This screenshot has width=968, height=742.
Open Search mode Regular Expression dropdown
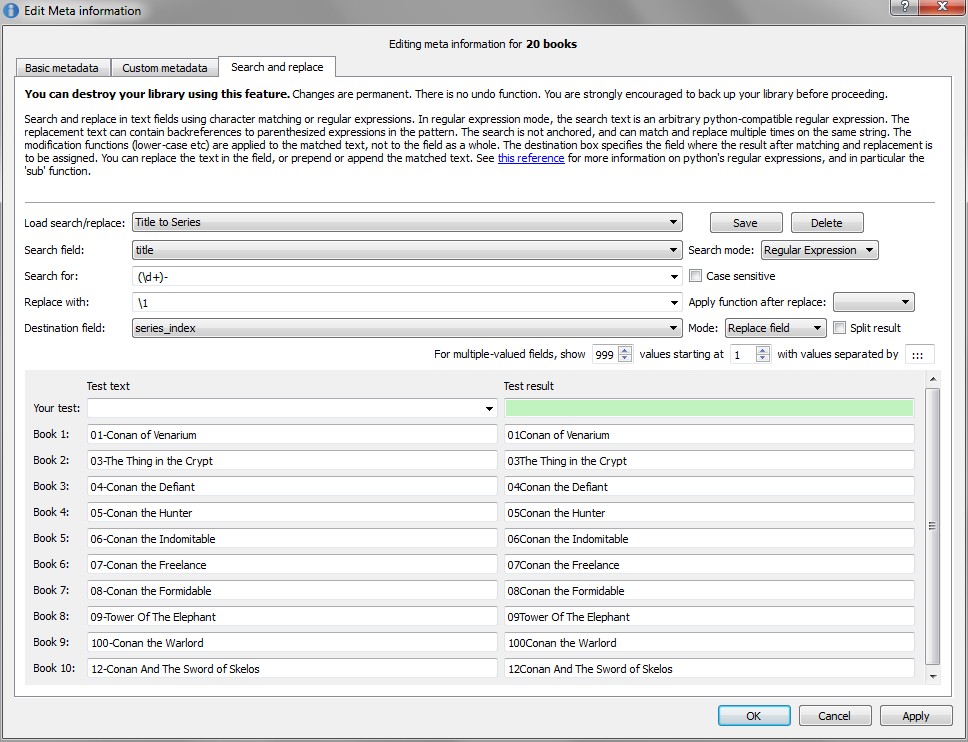pyautogui.click(x=819, y=250)
